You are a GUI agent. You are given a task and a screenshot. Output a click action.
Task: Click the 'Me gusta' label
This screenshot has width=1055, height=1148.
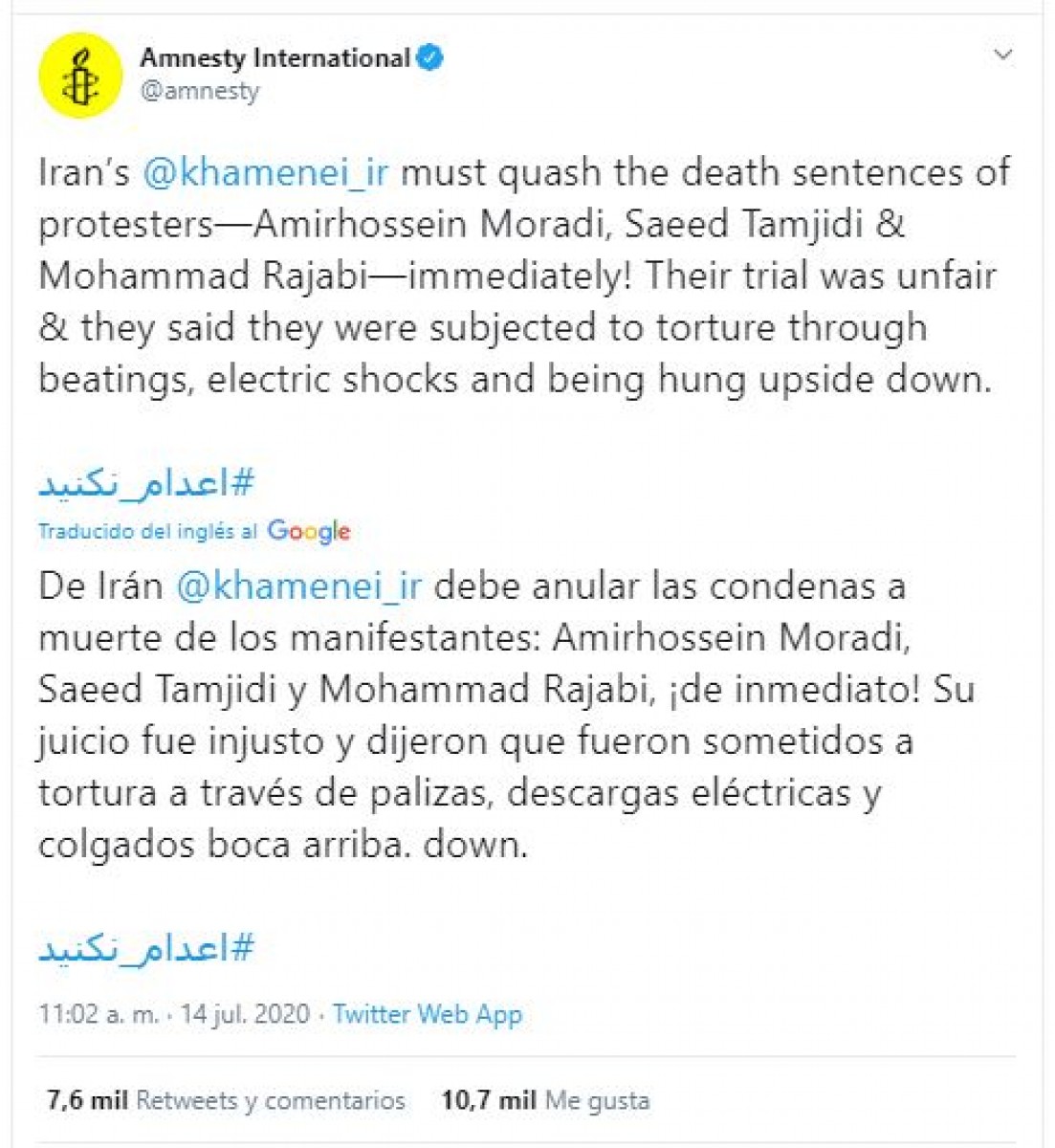pos(597,1100)
